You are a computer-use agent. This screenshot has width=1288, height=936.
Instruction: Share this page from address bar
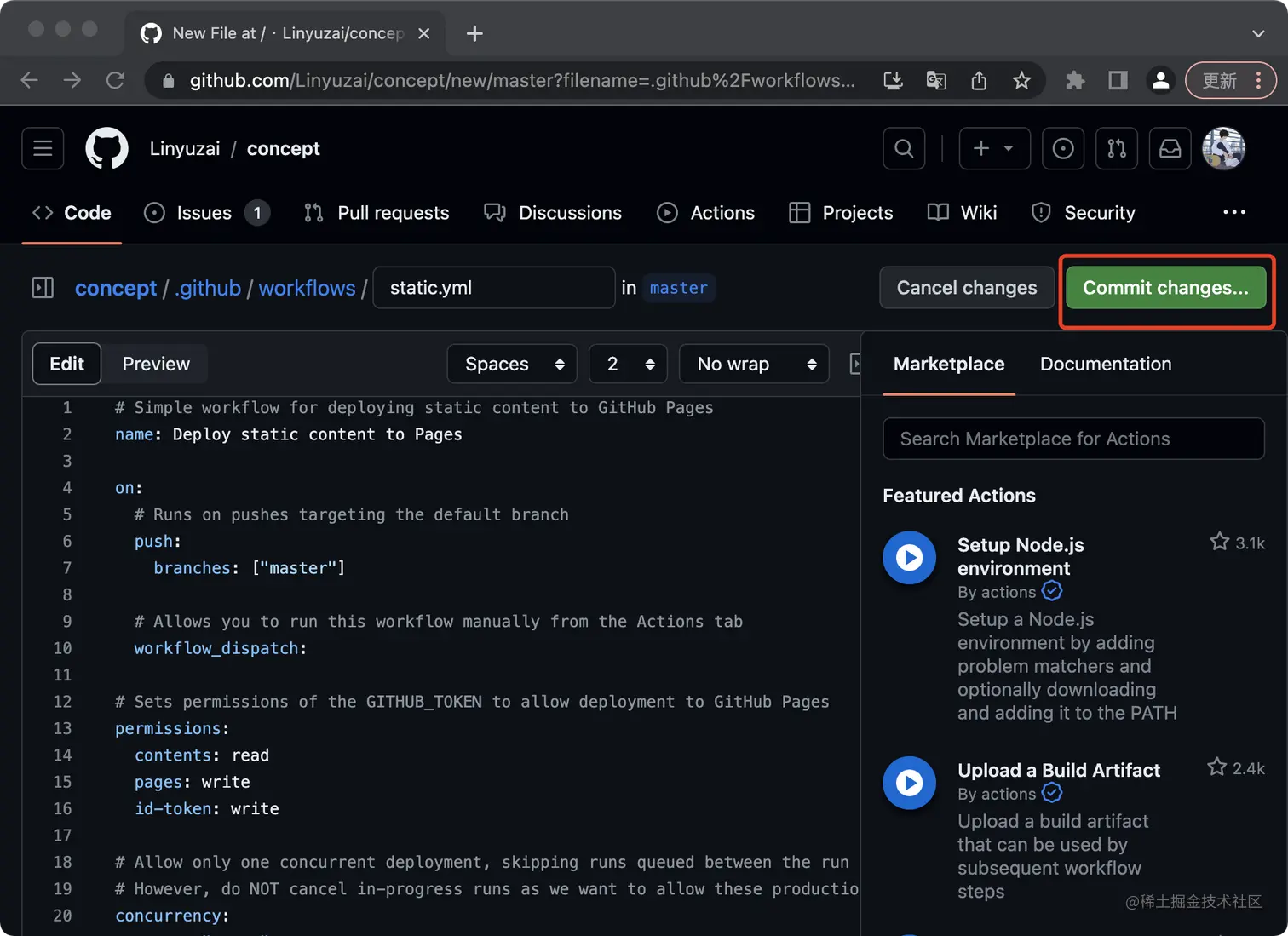(979, 80)
